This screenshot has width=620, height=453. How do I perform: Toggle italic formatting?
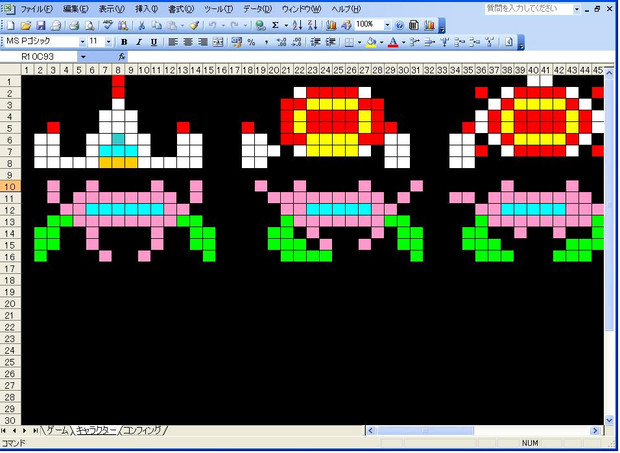[x=139, y=42]
